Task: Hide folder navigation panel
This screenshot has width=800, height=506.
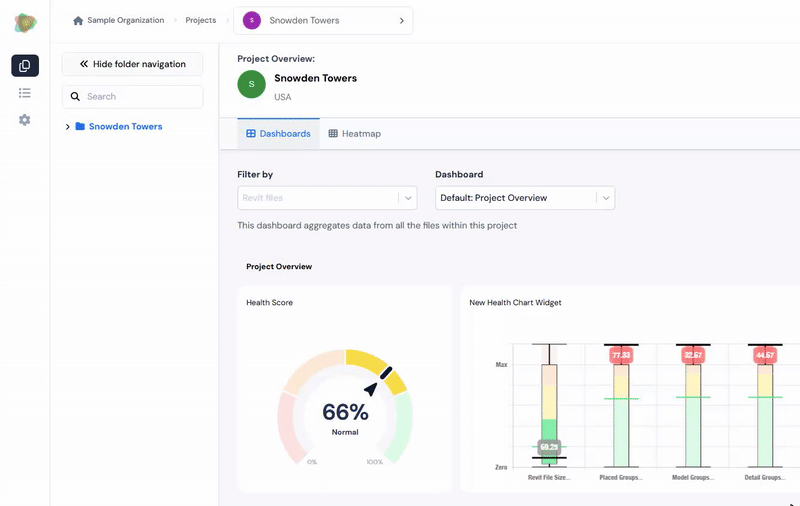Action: [133, 64]
